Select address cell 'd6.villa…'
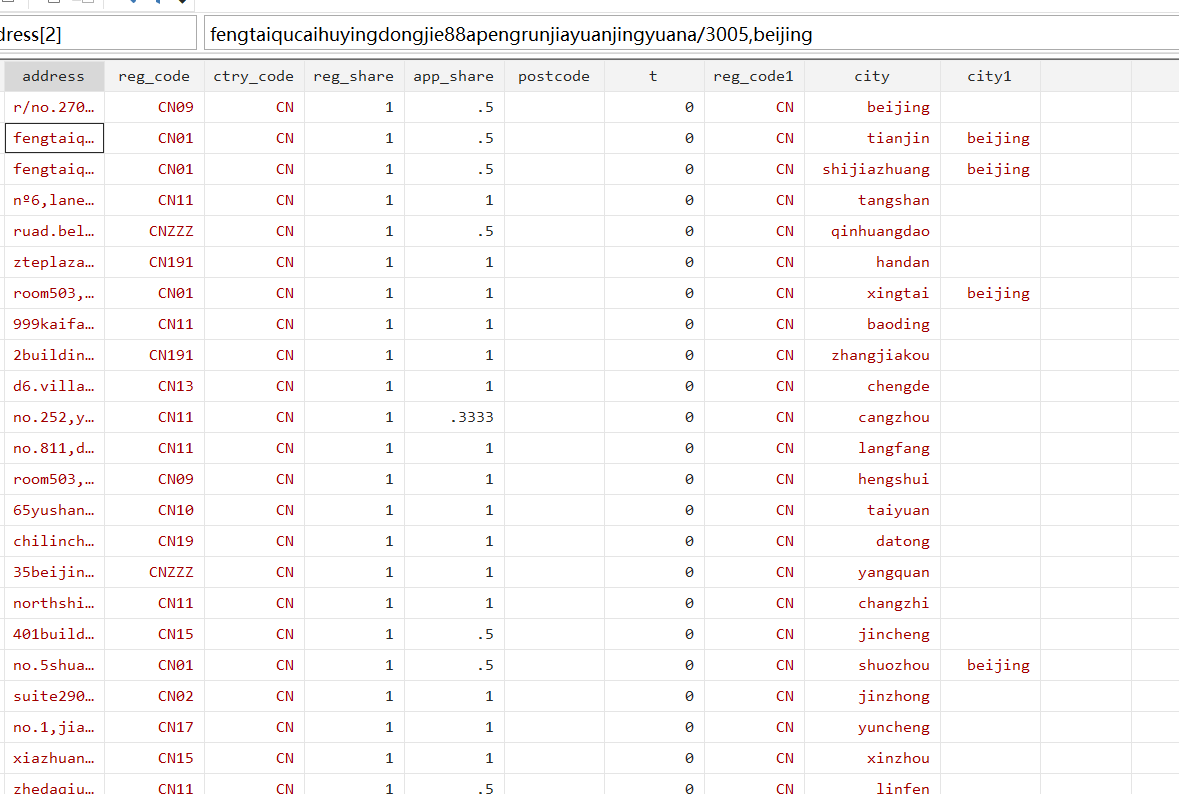Screen dimensions: 1179x794 coord(54,386)
